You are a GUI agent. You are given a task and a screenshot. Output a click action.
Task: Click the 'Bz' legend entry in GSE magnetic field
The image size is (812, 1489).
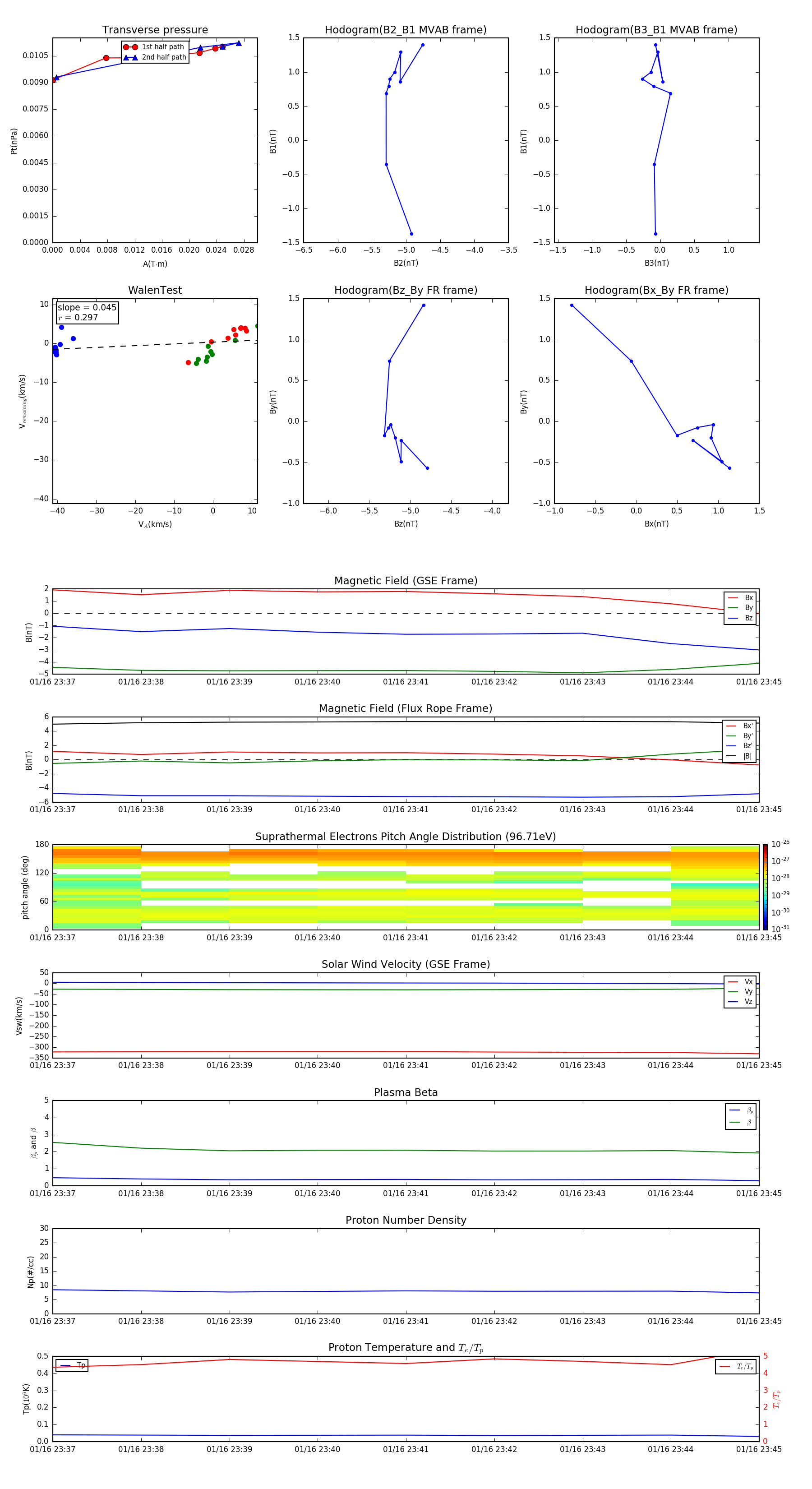point(740,618)
